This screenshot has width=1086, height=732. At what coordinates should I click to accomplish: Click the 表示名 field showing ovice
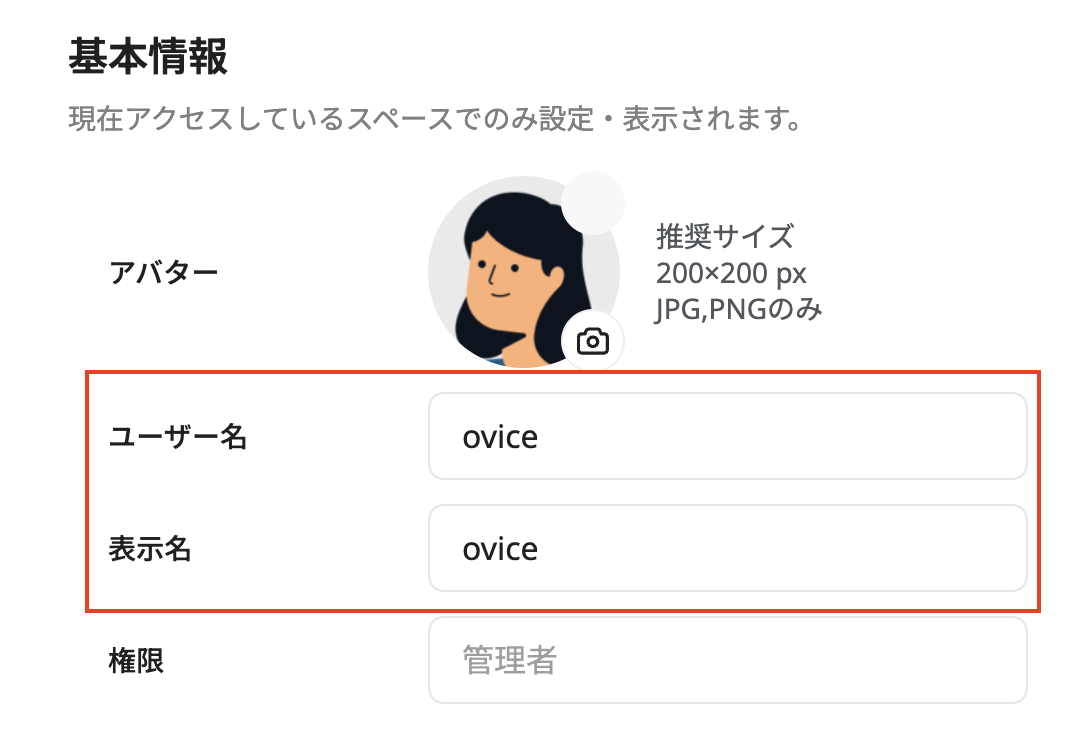(728, 549)
